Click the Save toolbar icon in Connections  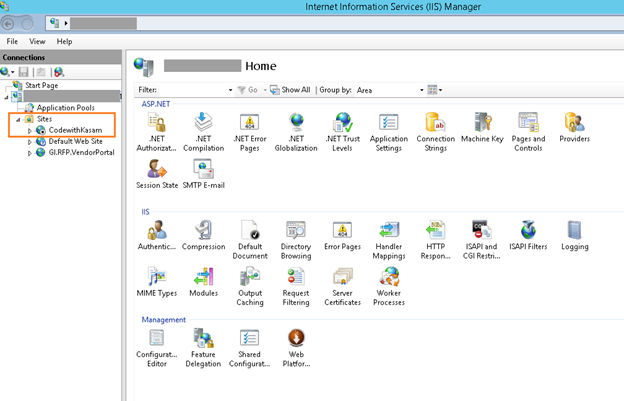pos(23,72)
